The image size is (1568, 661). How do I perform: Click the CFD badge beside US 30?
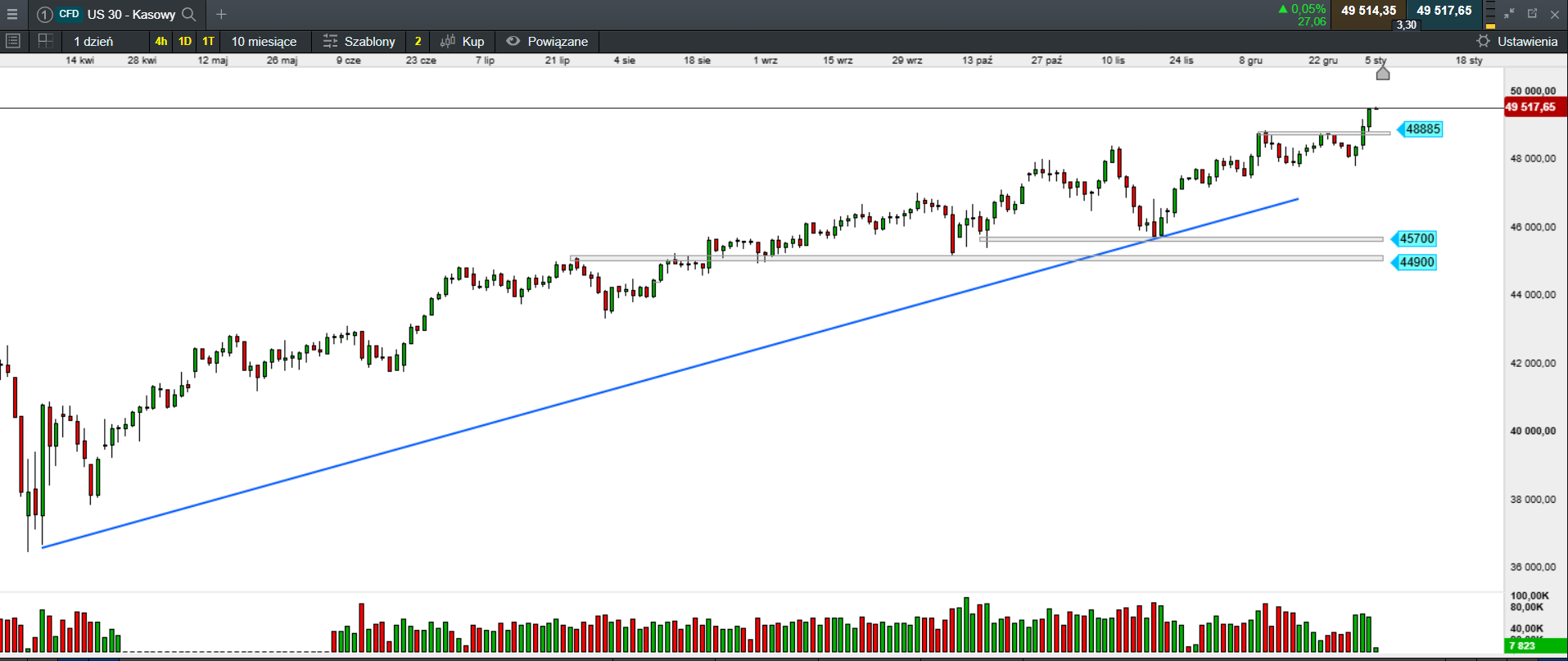(x=70, y=14)
